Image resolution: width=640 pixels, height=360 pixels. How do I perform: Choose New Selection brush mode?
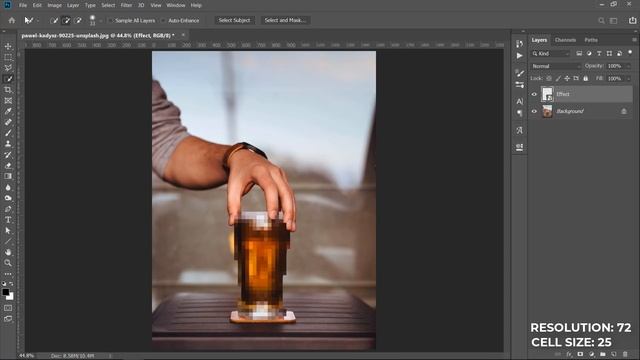point(54,20)
